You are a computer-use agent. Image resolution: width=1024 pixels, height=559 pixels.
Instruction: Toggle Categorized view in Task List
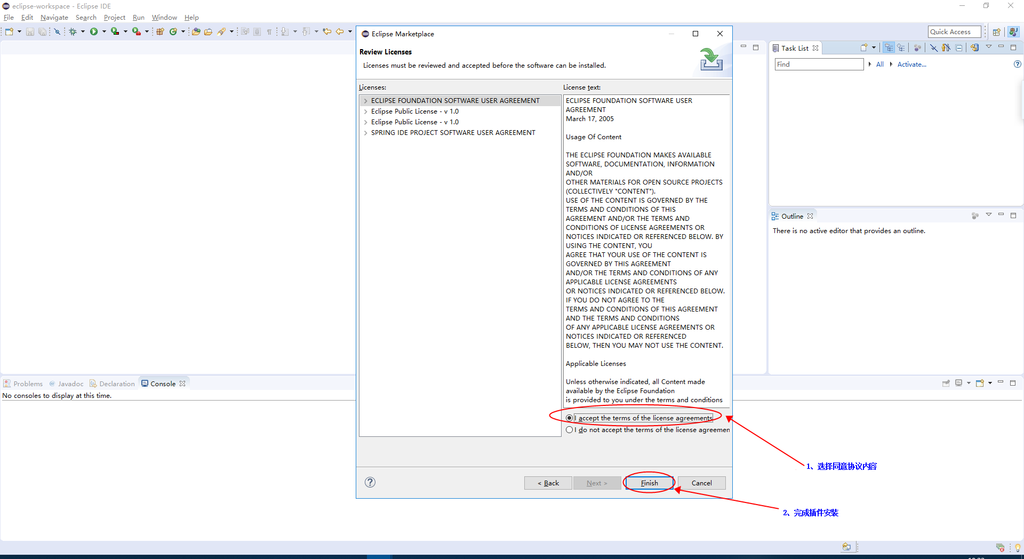pyautogui.click(x=889, y=48)
